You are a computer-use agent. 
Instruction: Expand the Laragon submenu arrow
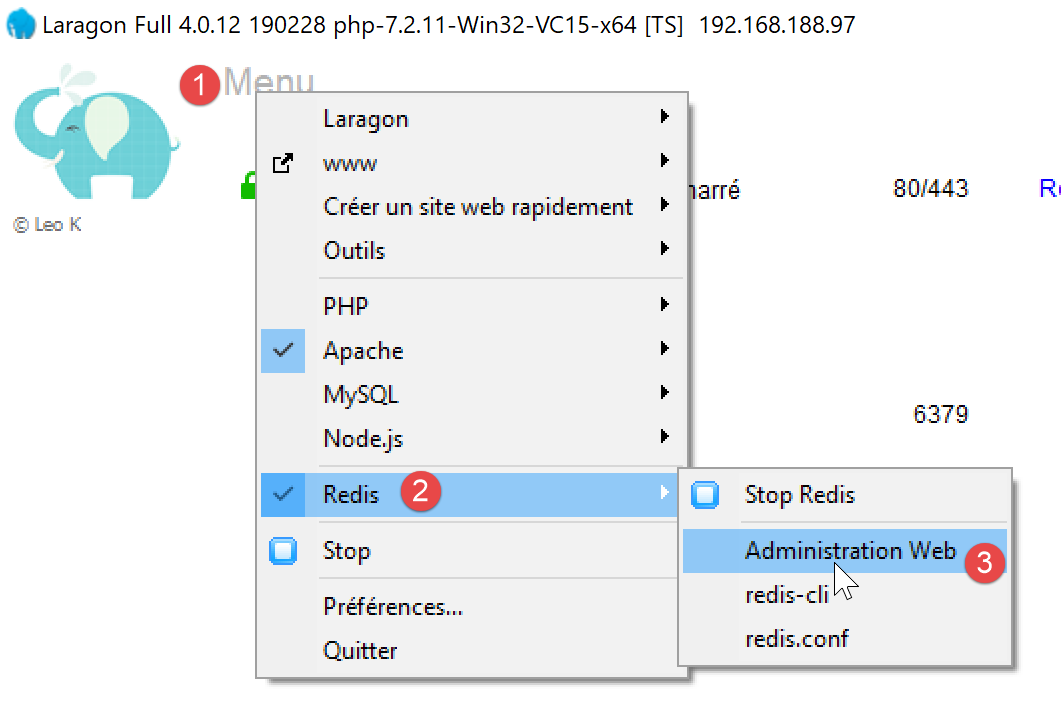pyautogui.click(x=664, y=118)
